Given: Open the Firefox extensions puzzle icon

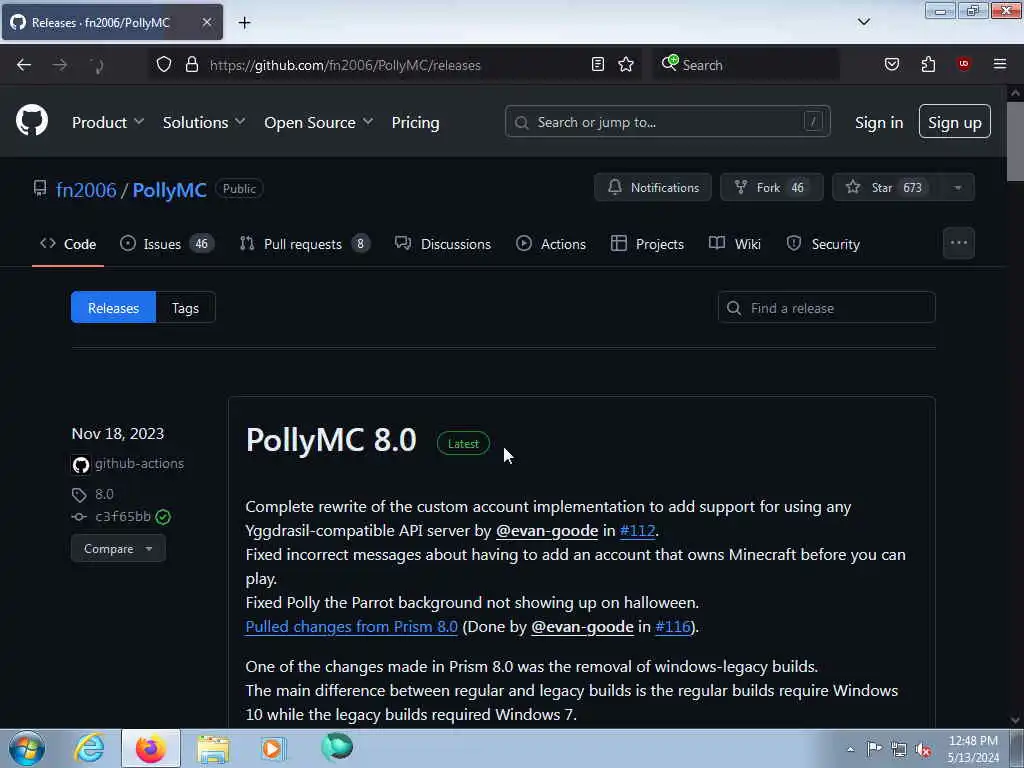Looking at the screenshot, I should pyautogui.click(x=928, y=64).
